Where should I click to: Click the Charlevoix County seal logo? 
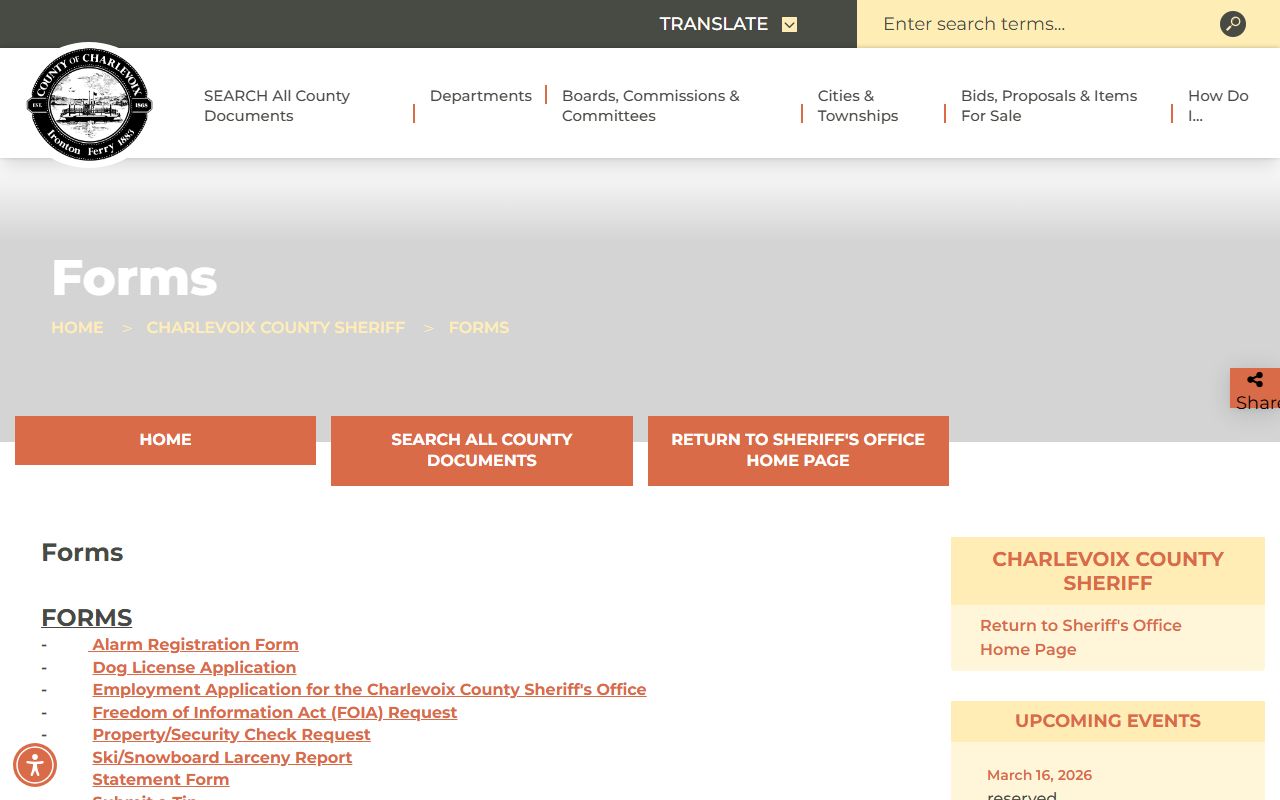point(90,104)
